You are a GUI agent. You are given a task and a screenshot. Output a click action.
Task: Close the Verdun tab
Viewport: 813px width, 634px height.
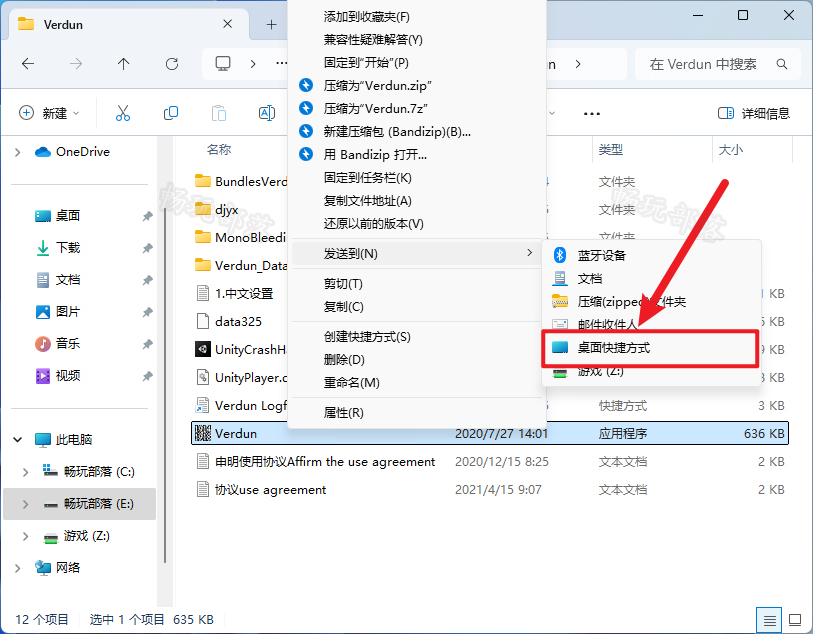[x=227, y=24]
